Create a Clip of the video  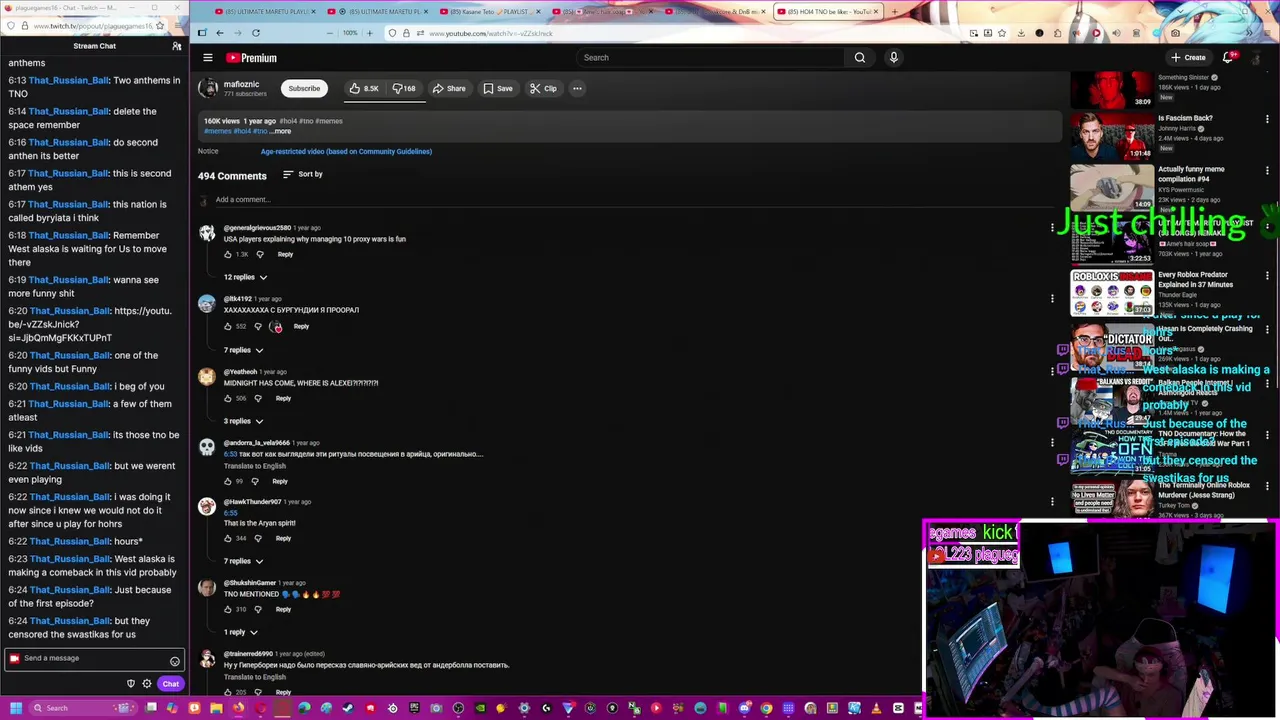[543, 88]
